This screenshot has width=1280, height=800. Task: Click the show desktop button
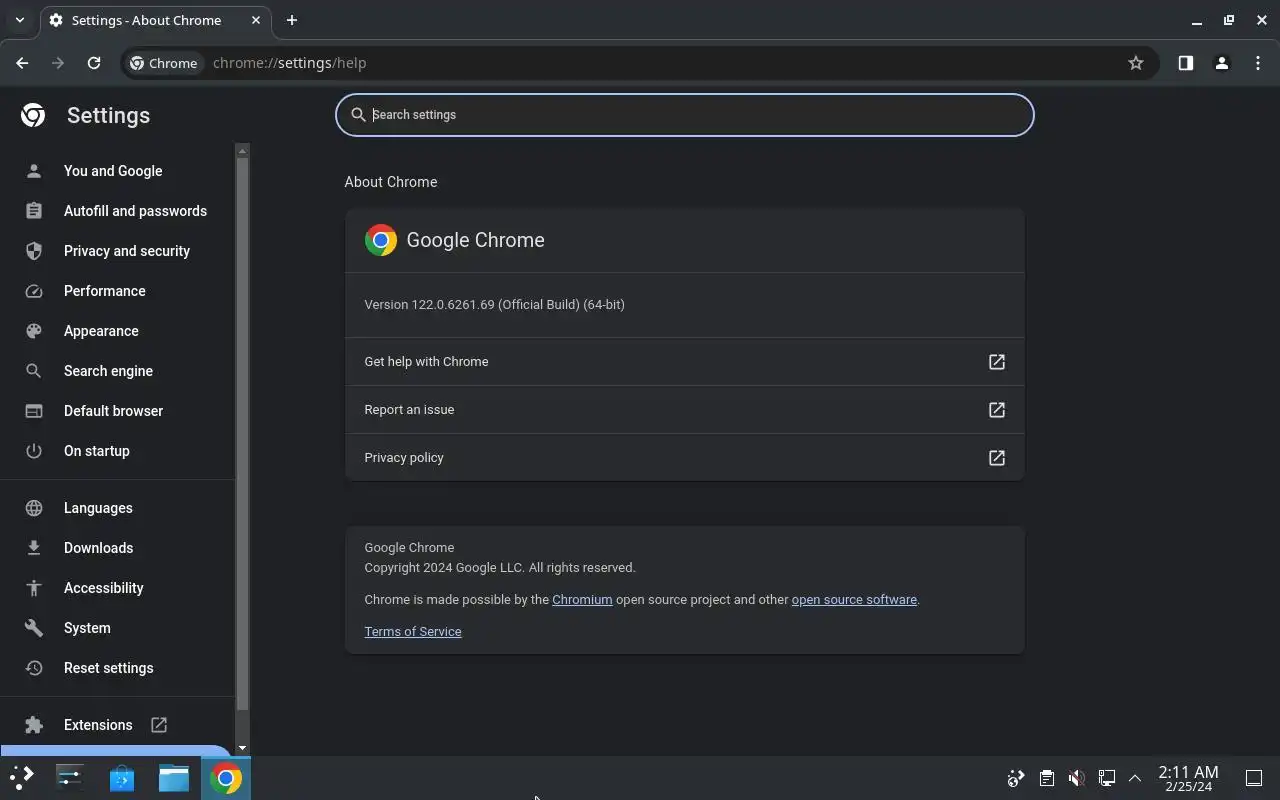coord(1254,778)
